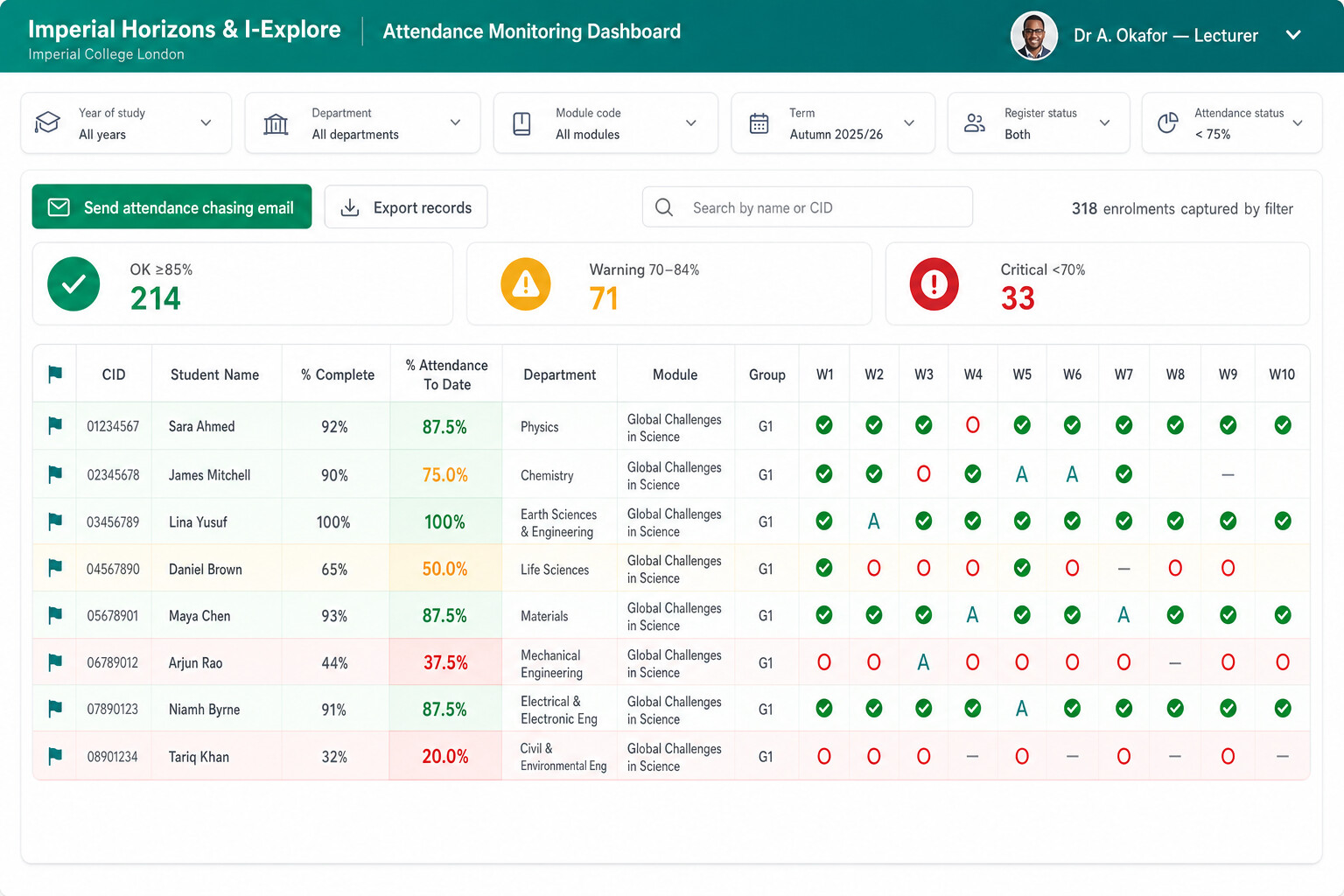The image size is (1344, 896).
Task: Send attendance chasing email
Action: [x=171, y=206]
